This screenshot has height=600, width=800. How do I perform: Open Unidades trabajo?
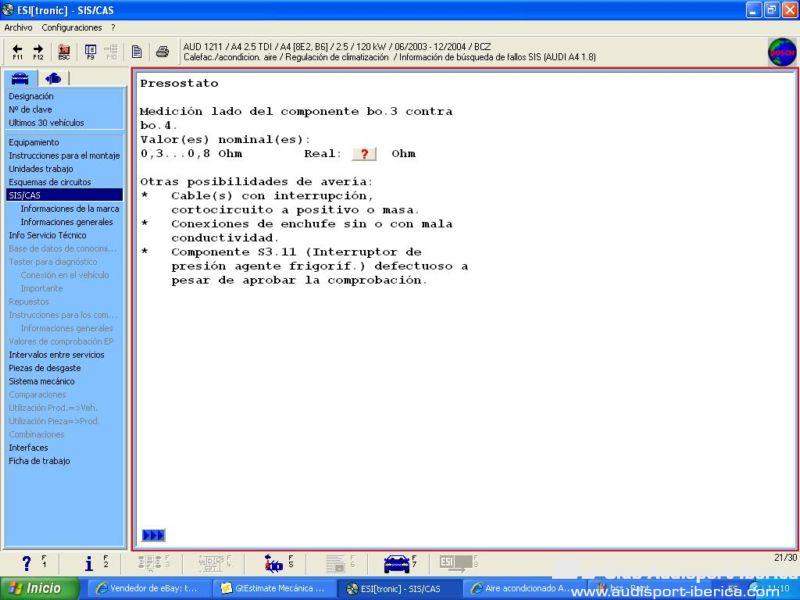pos(41,169)
